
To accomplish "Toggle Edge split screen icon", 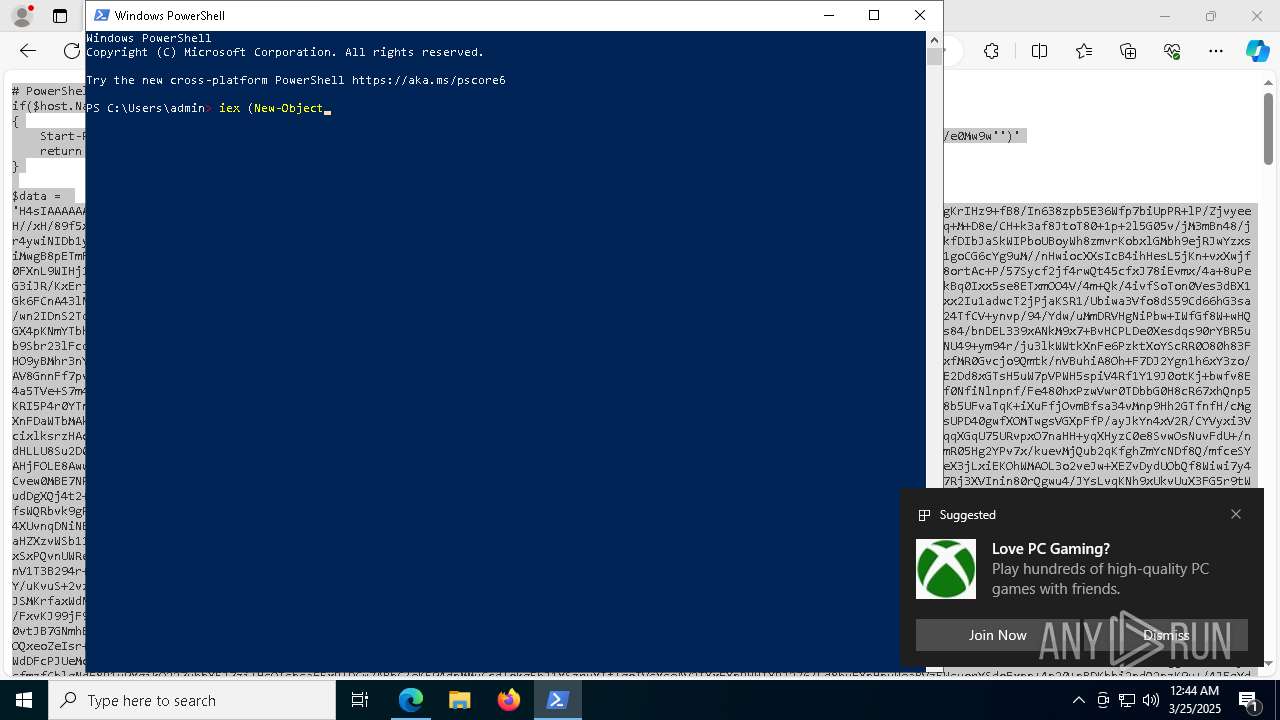I will point(1039,51).
